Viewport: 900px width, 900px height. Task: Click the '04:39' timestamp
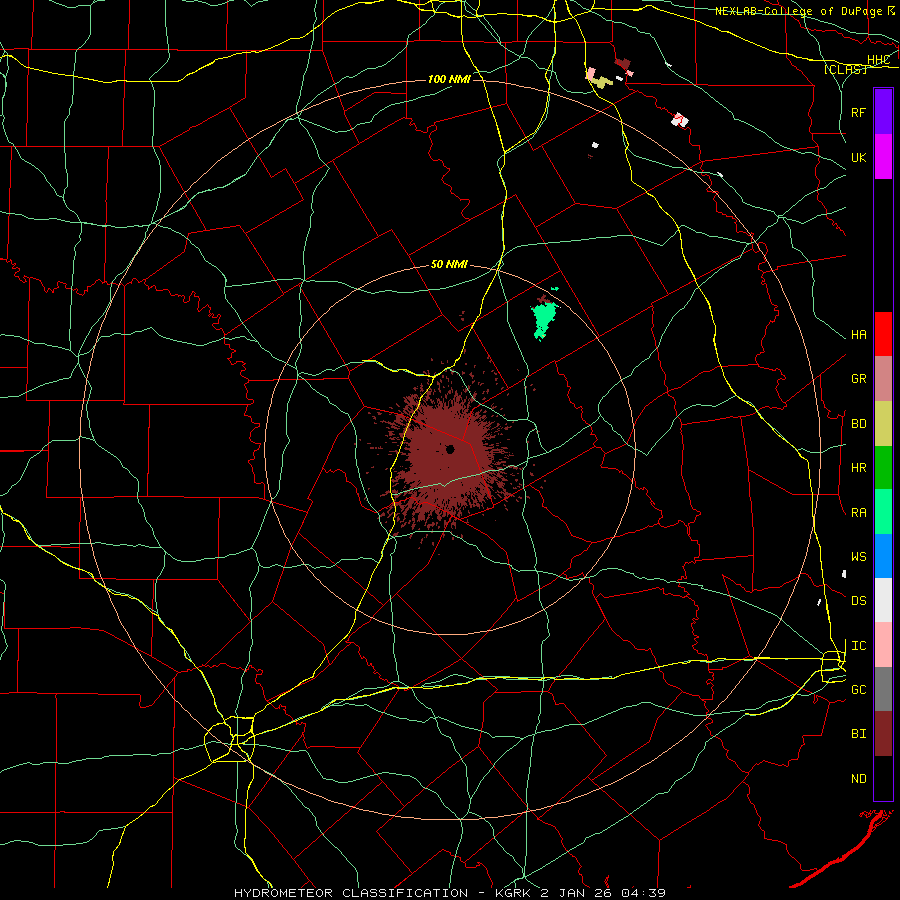click(x=642, y=893)
